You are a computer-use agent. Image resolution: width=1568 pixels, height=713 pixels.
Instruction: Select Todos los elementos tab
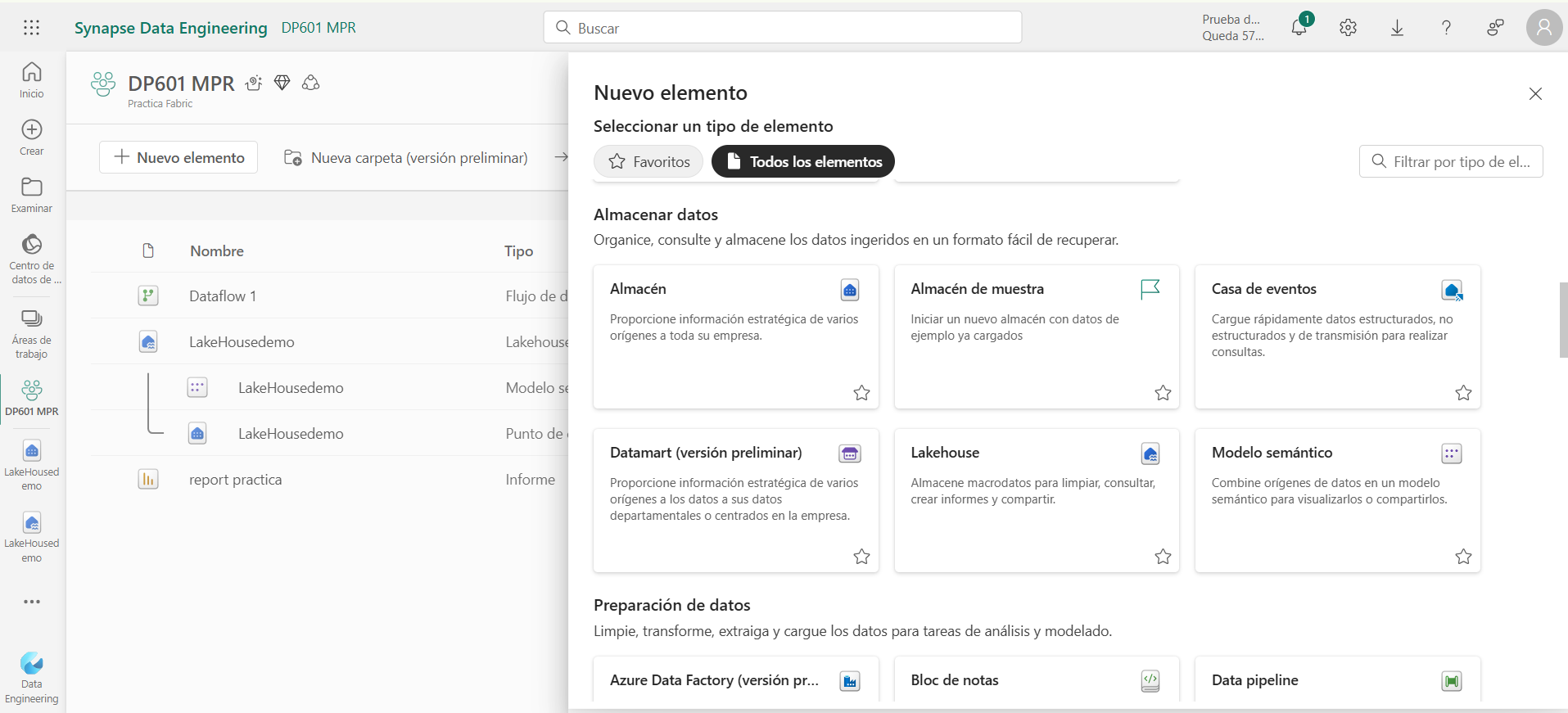click(x=803, y=161)
